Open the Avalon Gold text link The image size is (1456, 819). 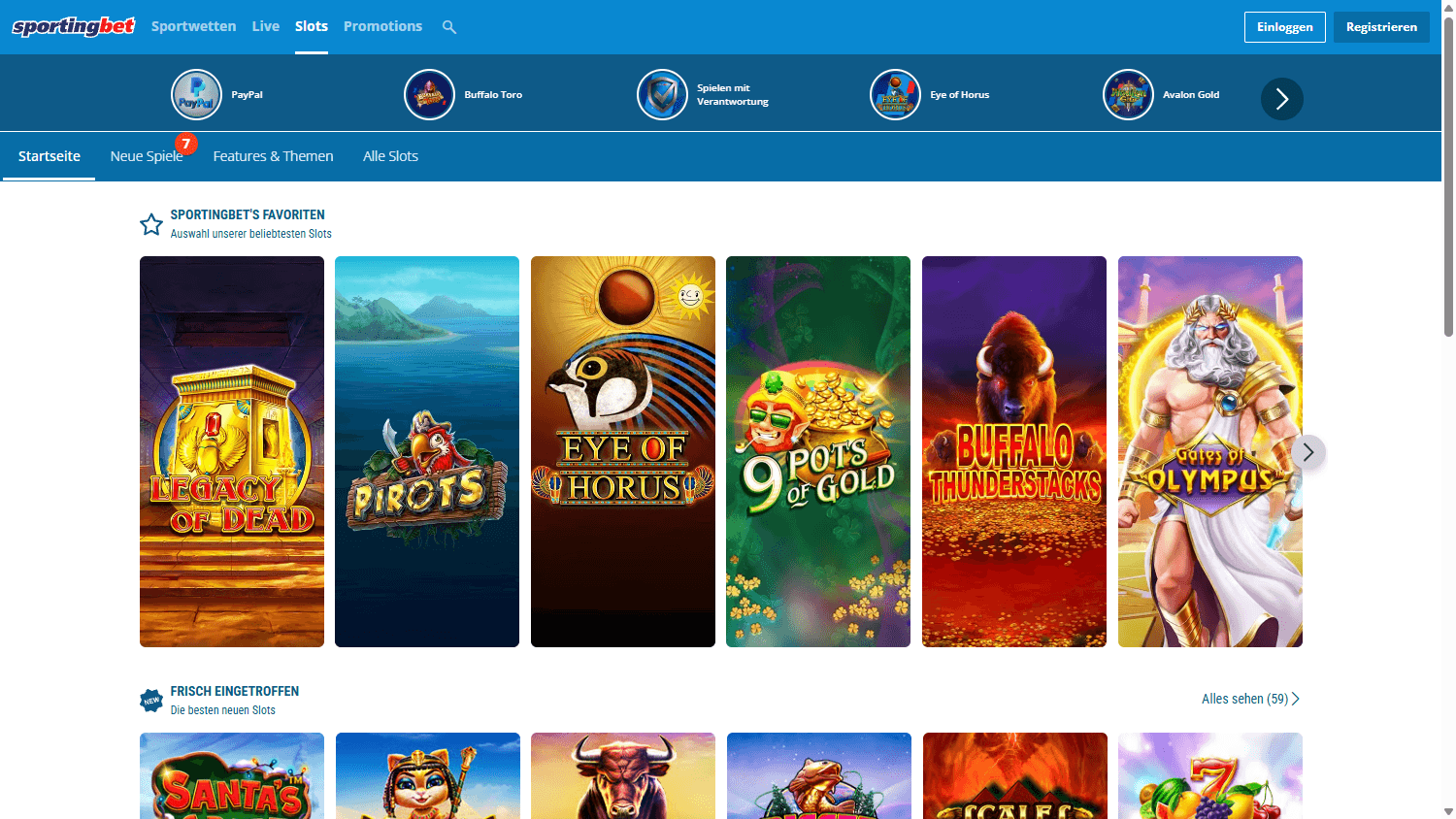(1191, 95)
